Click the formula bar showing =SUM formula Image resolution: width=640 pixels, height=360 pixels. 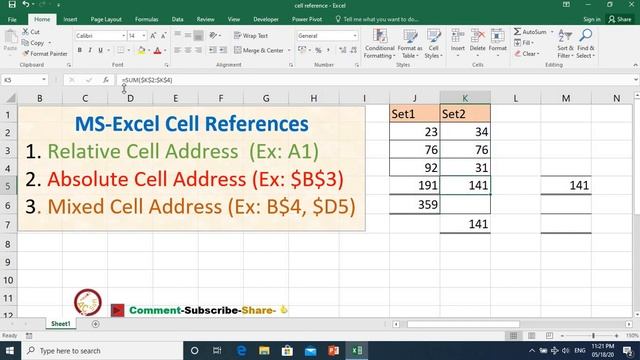coord(373,80)
